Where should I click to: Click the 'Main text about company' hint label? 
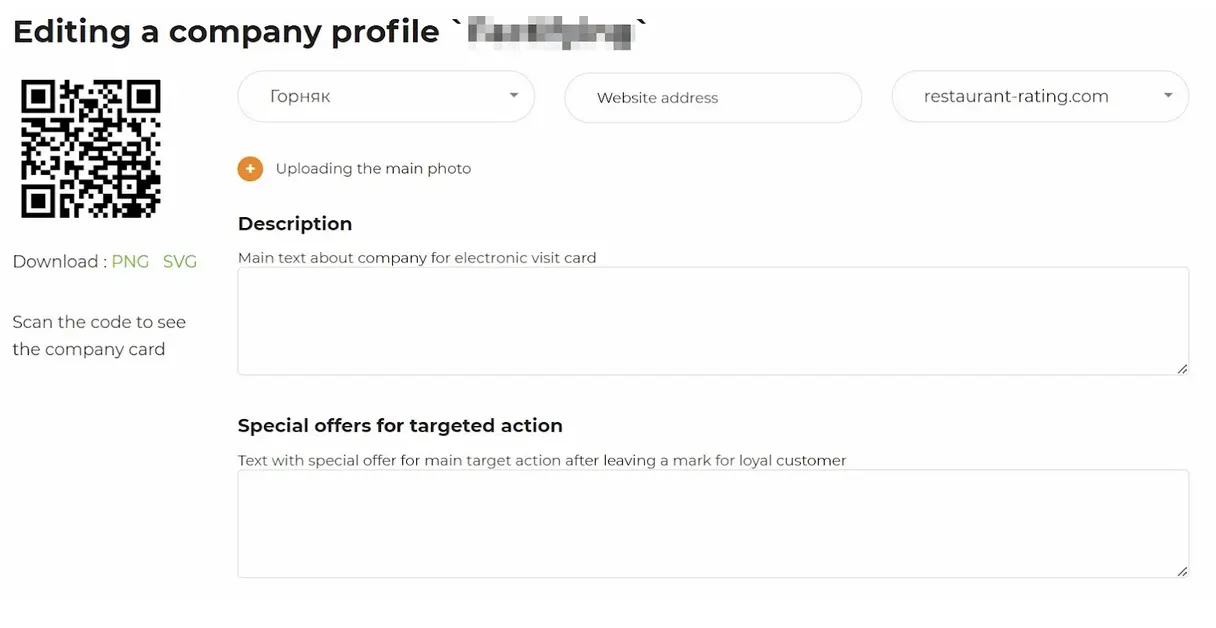[x=417, y=258]
